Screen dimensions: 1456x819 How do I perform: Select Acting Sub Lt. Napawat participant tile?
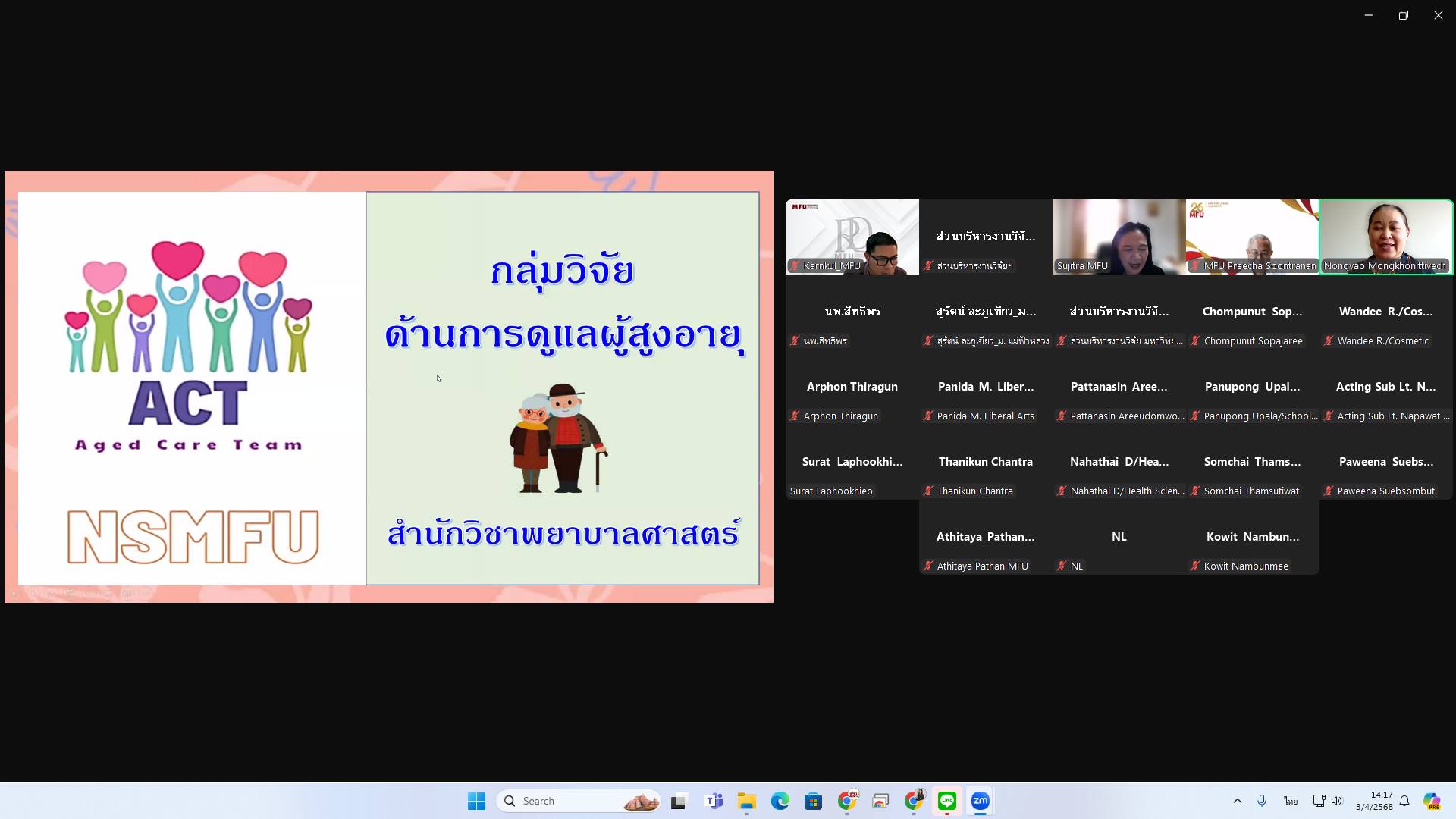pyautogui.click(x=1386, y=387)
